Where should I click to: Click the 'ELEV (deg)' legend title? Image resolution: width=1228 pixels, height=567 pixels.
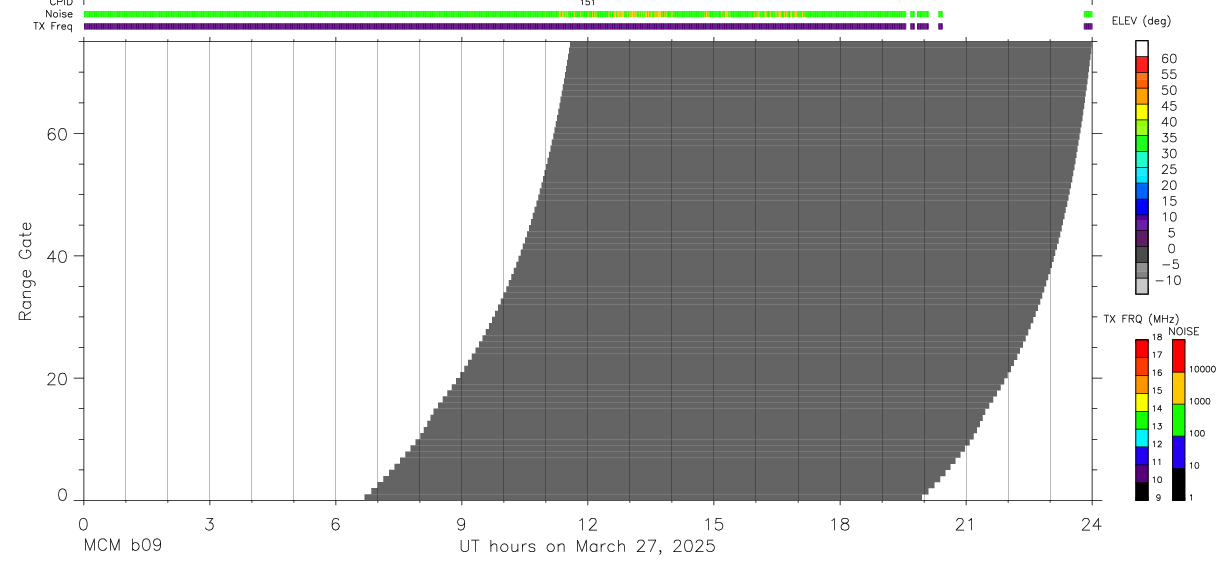[1141, 21]
